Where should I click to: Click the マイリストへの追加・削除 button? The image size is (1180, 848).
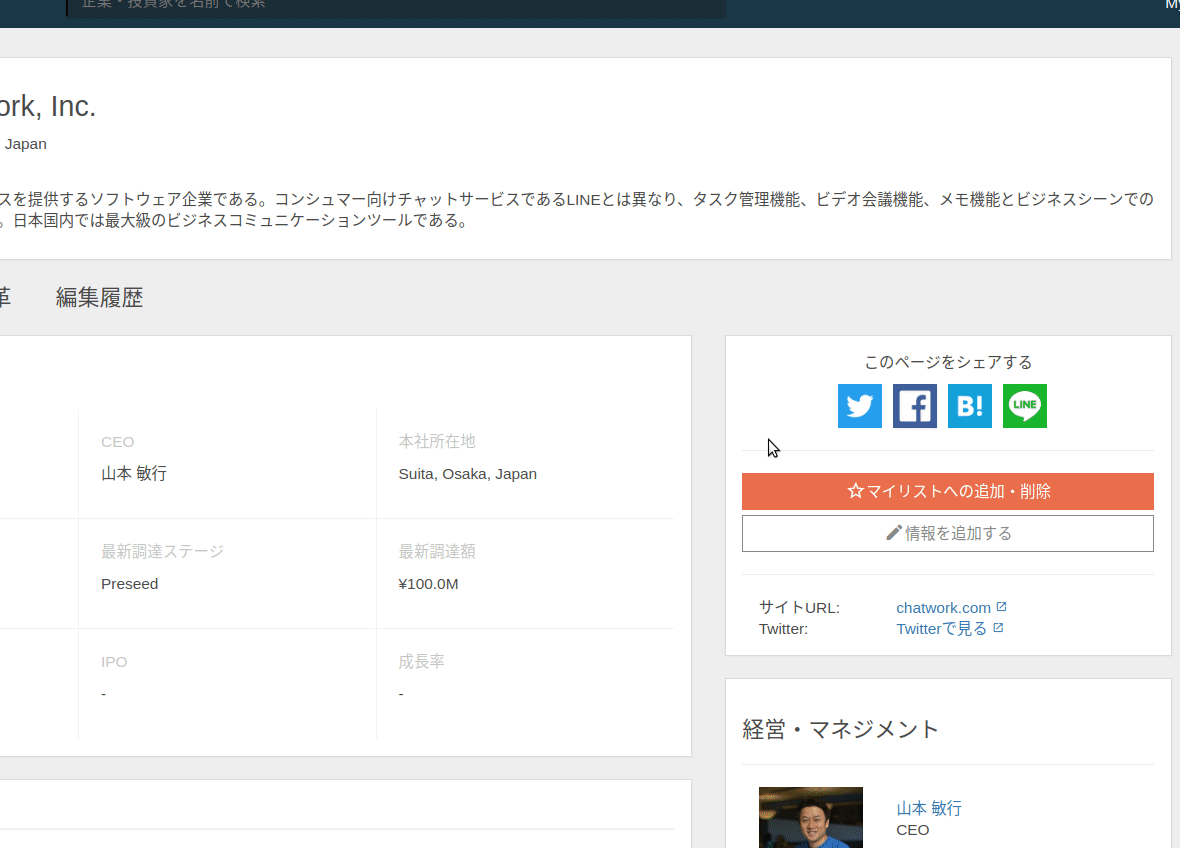tap(947, 491)
